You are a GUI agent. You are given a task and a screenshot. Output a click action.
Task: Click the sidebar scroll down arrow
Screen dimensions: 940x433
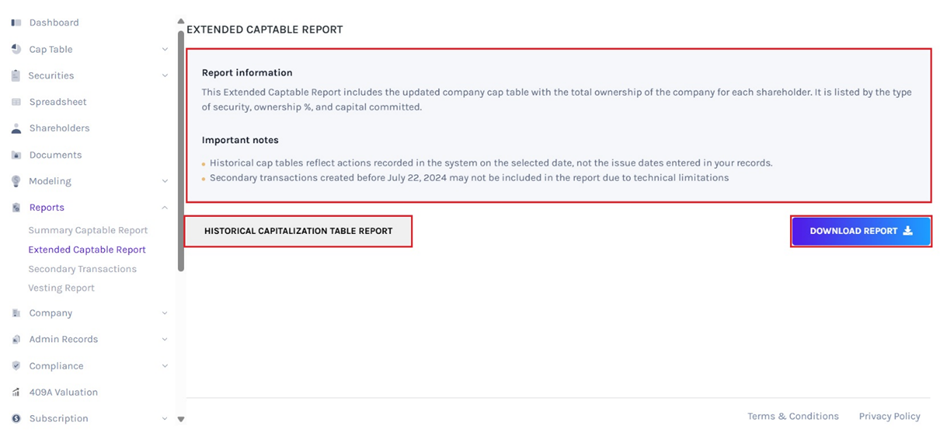tap(181, 419)
